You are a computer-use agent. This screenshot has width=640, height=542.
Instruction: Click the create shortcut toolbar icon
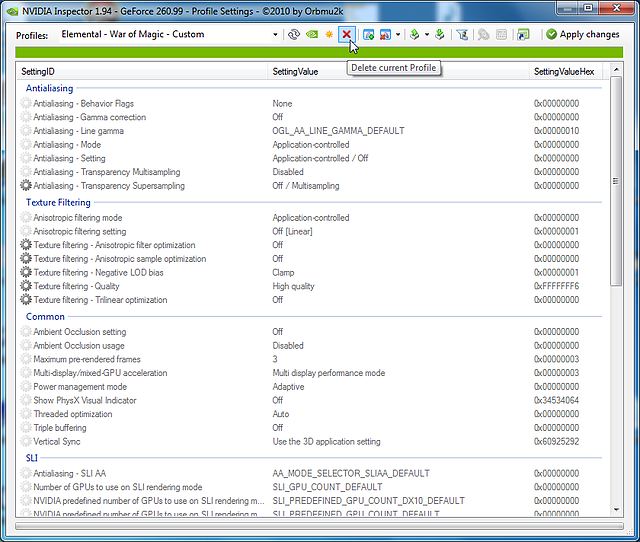523,35
